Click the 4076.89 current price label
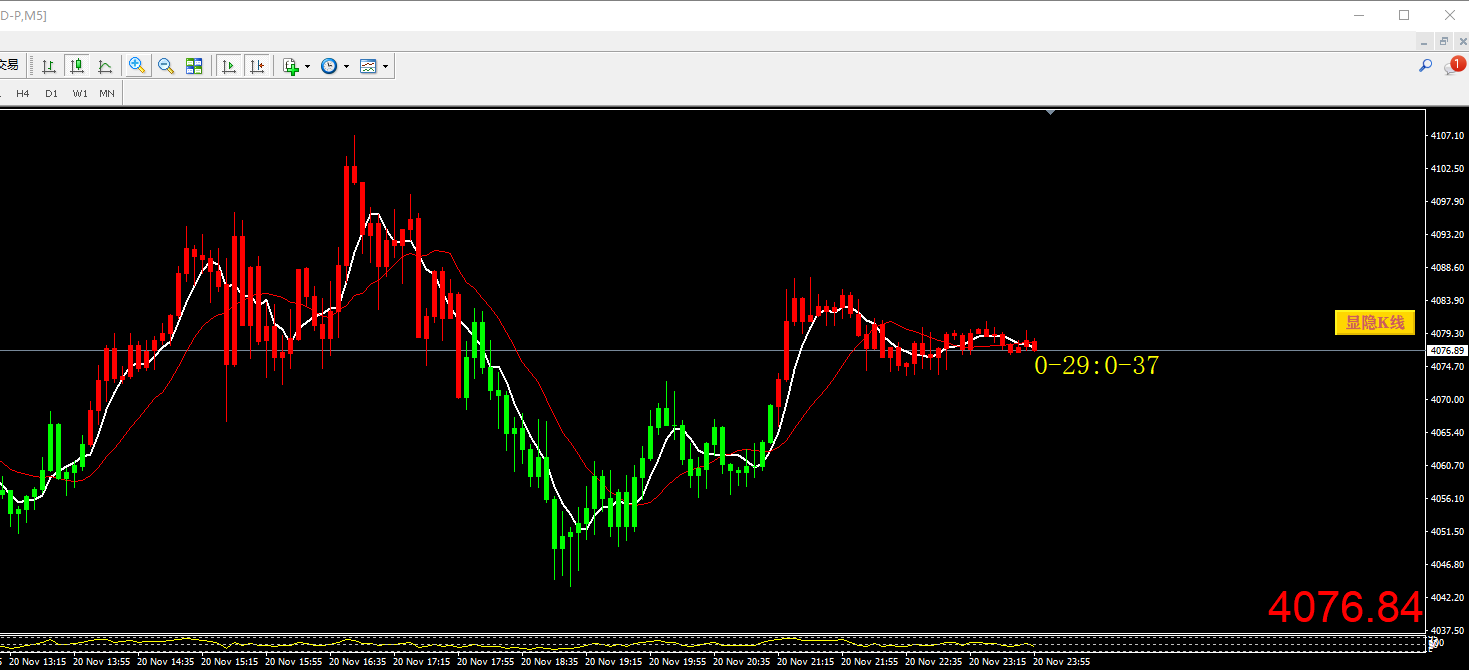This screenshot has width=1469, height=670. point(1448,350)
